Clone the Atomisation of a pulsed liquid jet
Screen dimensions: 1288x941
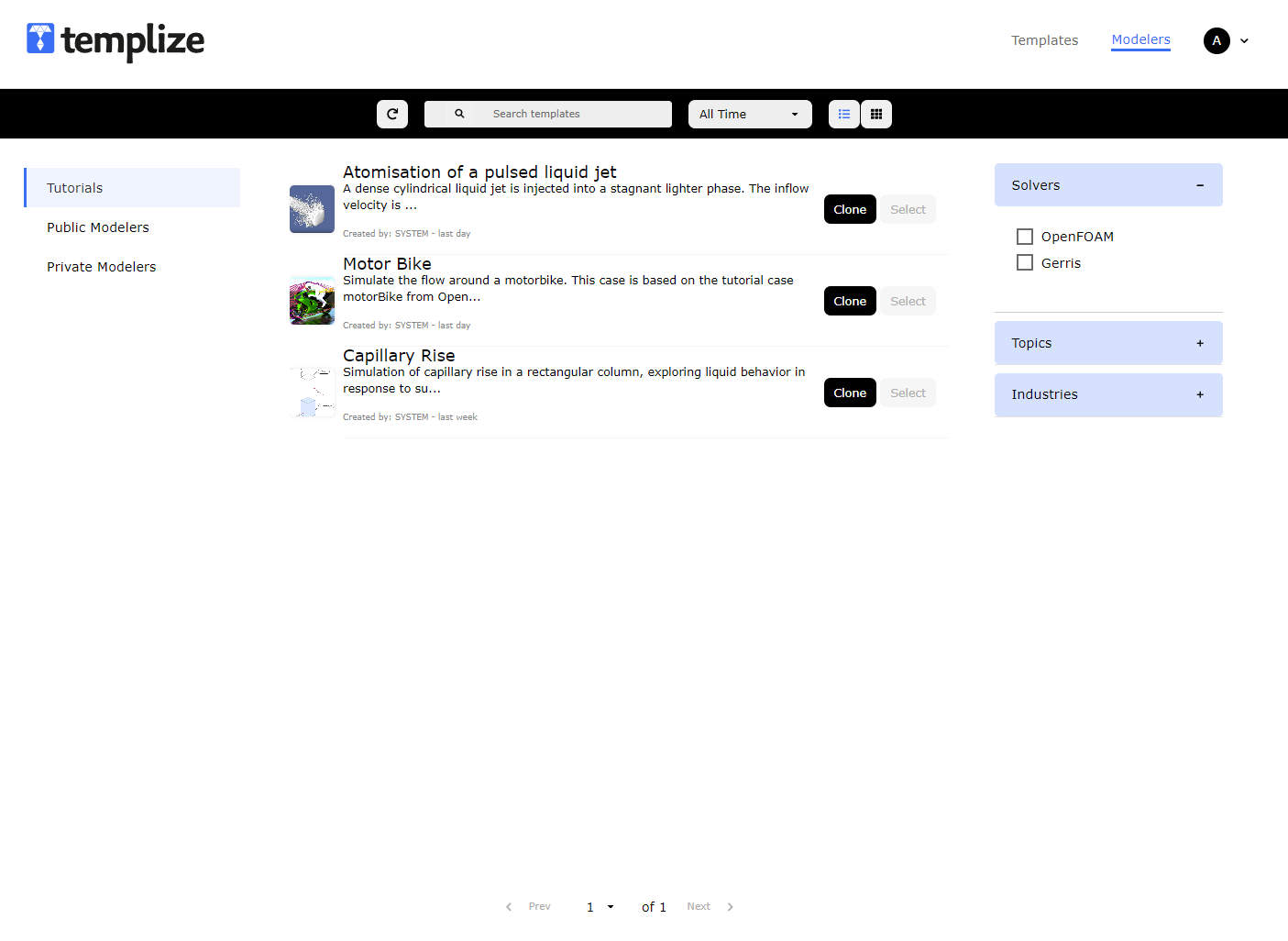pyautogui.click(x=850, y=209)
